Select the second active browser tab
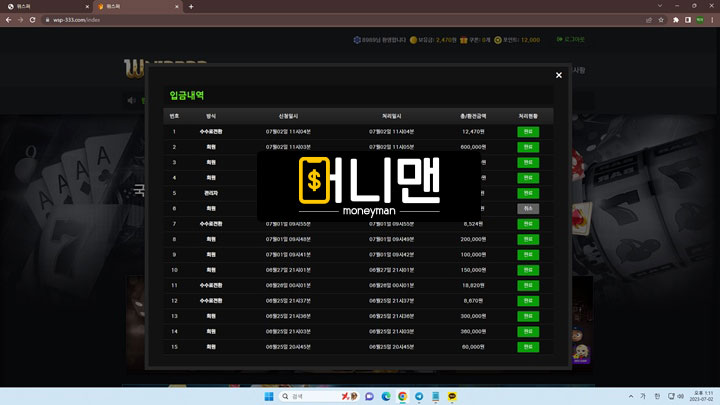This screenshot has width=720, height=405. 138,6
